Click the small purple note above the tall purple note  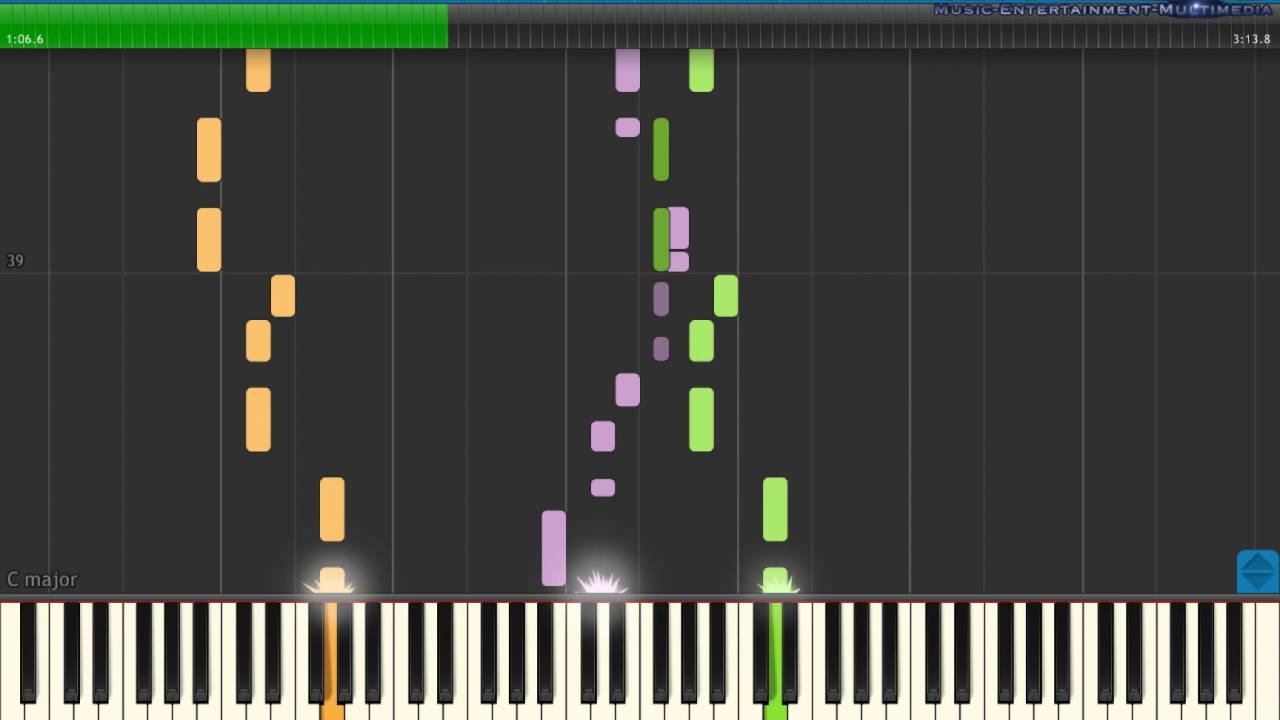pos(603,488)
